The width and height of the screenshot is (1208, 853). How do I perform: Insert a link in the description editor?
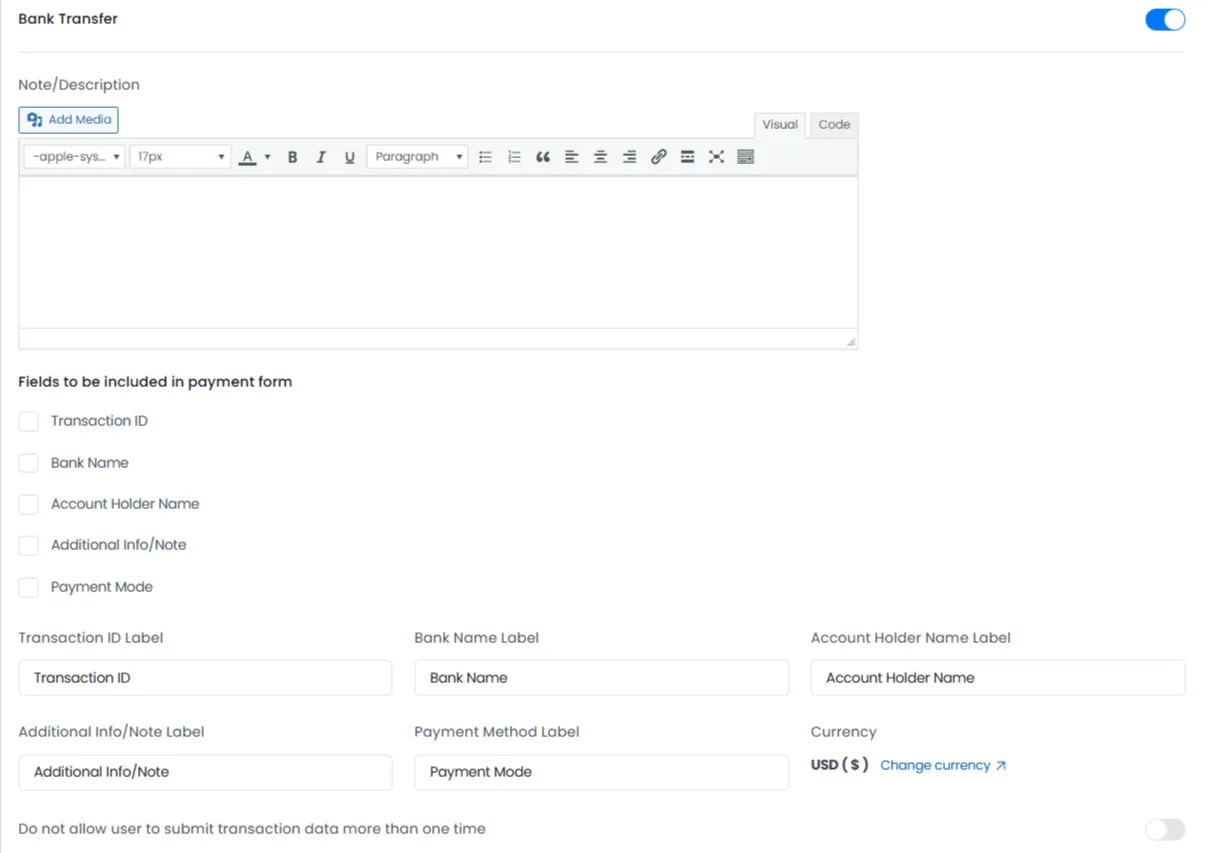pos(658,156)
